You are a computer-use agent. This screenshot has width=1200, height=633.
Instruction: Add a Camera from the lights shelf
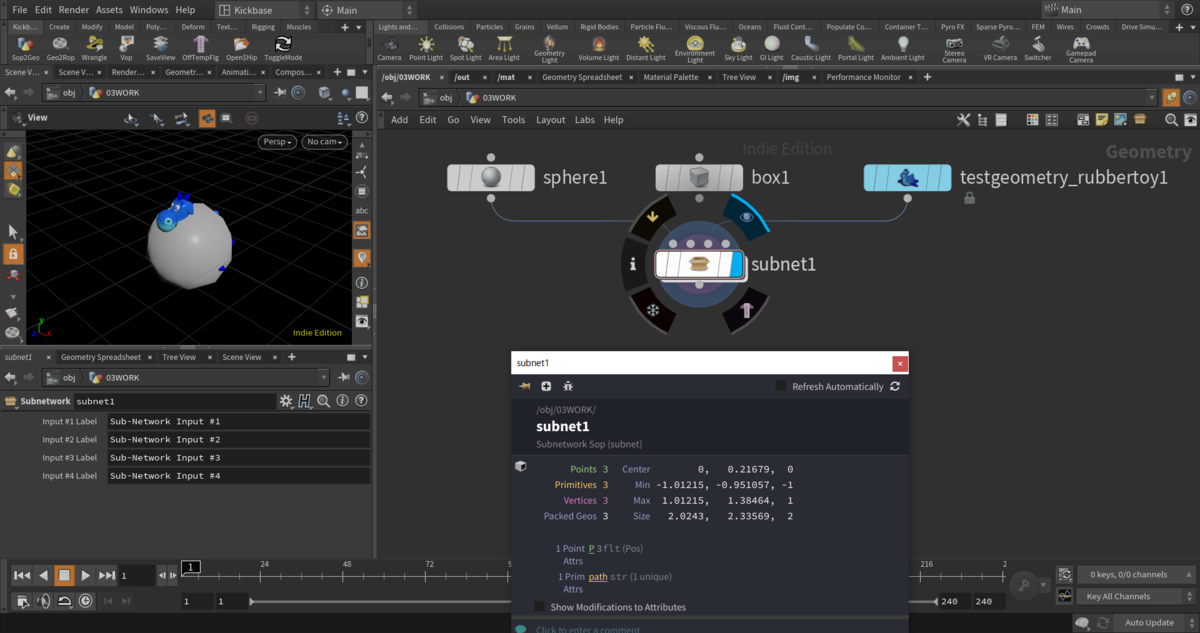tap(389, 48)
